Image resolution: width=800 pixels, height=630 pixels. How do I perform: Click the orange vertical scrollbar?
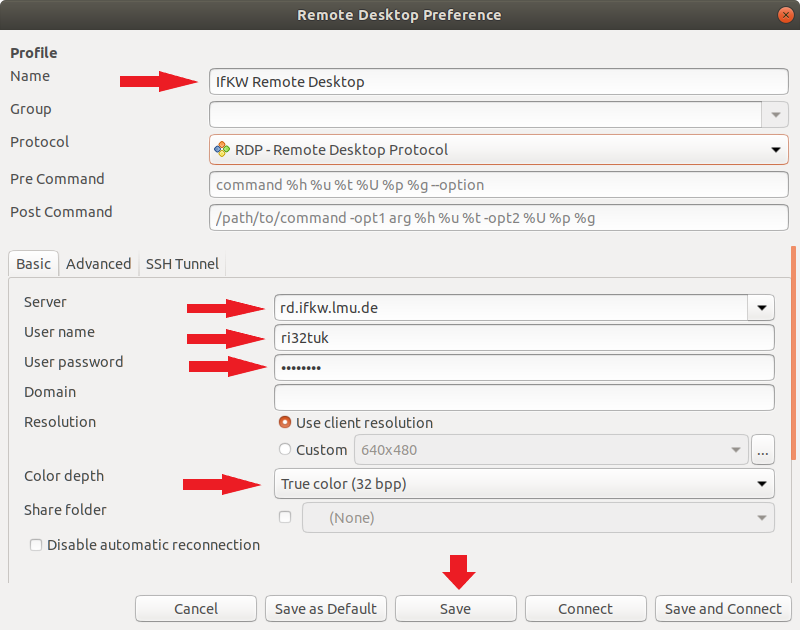(793, 353)
